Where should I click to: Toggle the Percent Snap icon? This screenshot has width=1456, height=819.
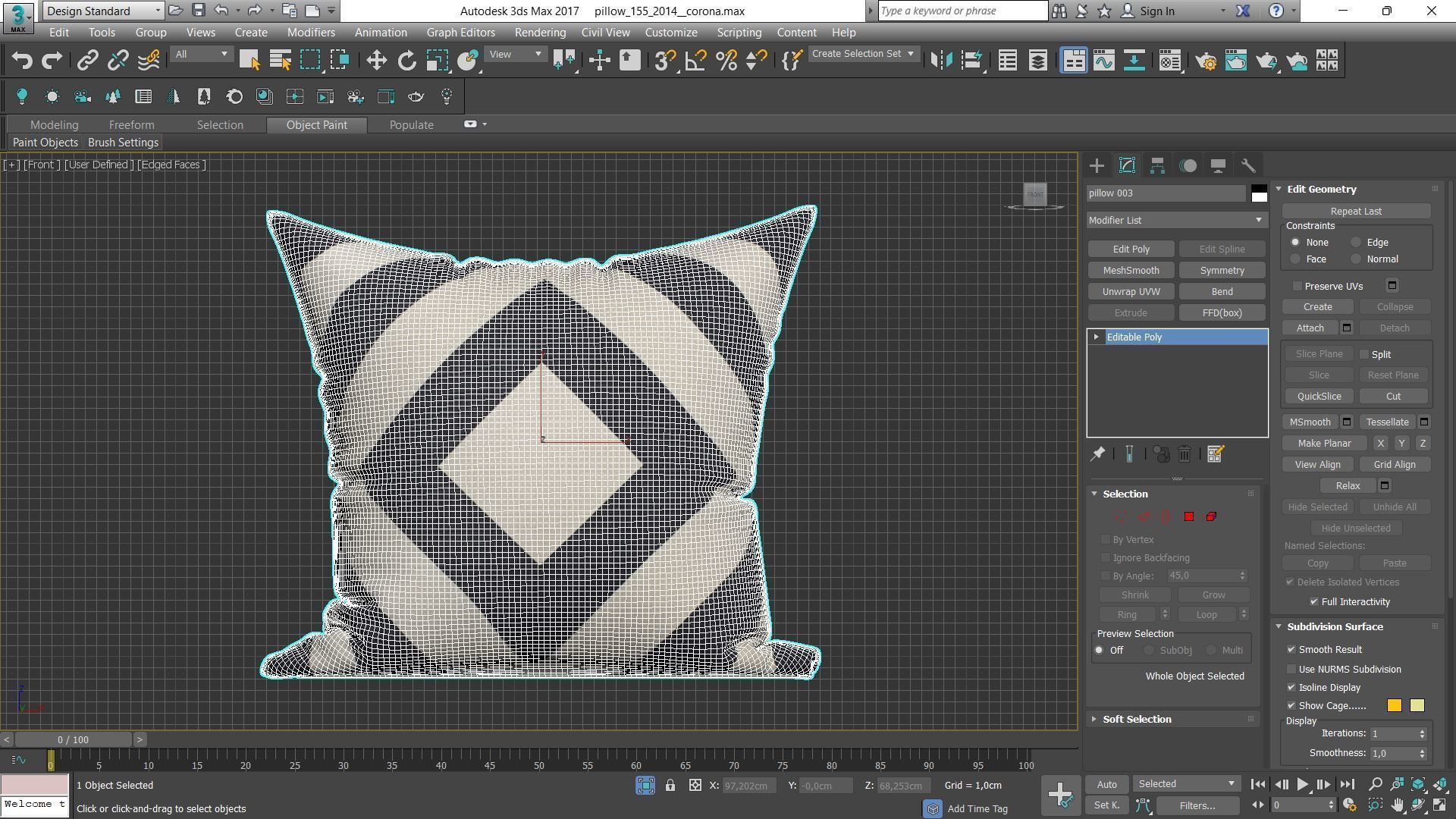coord(726,61)
